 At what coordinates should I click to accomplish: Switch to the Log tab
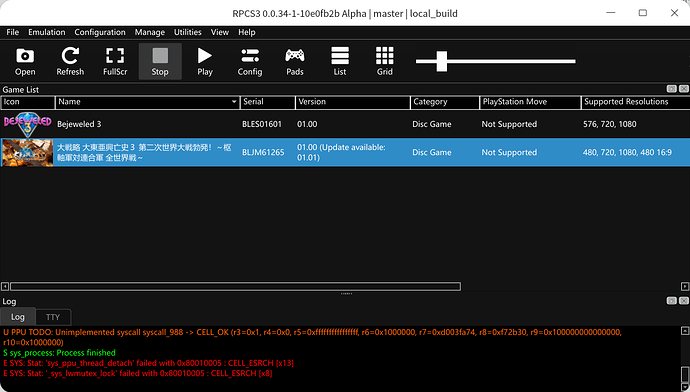point(18,317)
